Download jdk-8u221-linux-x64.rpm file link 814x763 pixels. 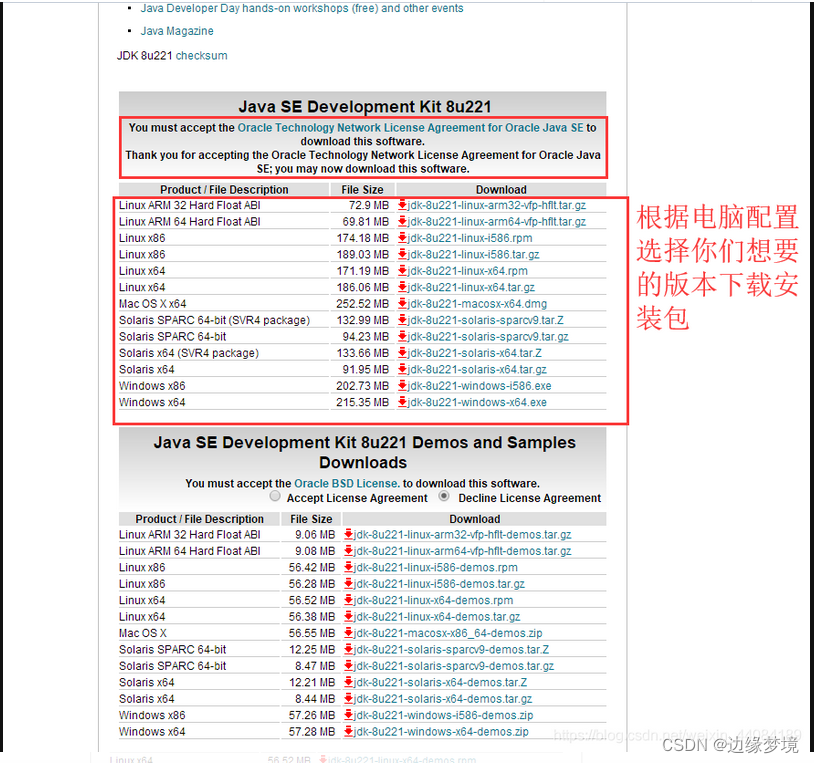(467, 271)
